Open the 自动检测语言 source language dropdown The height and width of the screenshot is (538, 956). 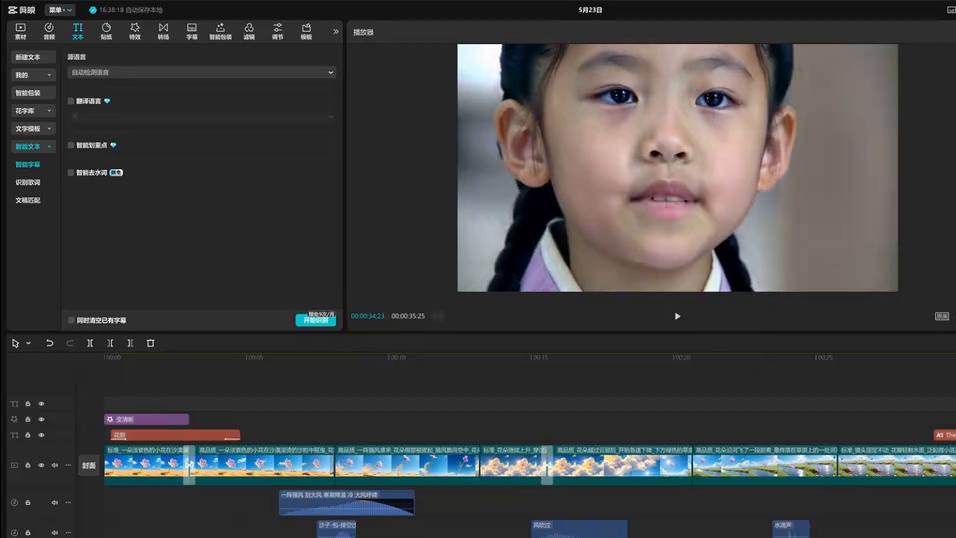click(201, 72)
